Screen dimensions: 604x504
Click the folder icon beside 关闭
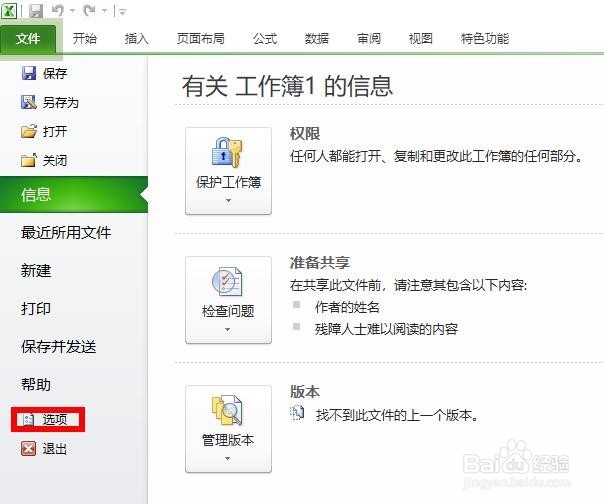(x=29, y=160)
